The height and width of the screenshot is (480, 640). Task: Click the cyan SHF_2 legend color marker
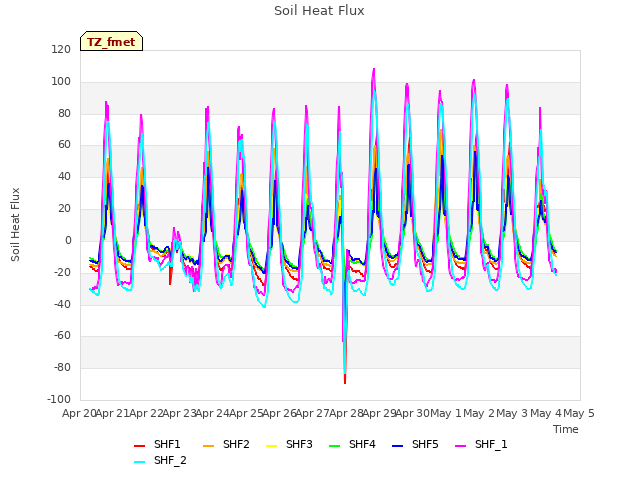pos(140,462)
